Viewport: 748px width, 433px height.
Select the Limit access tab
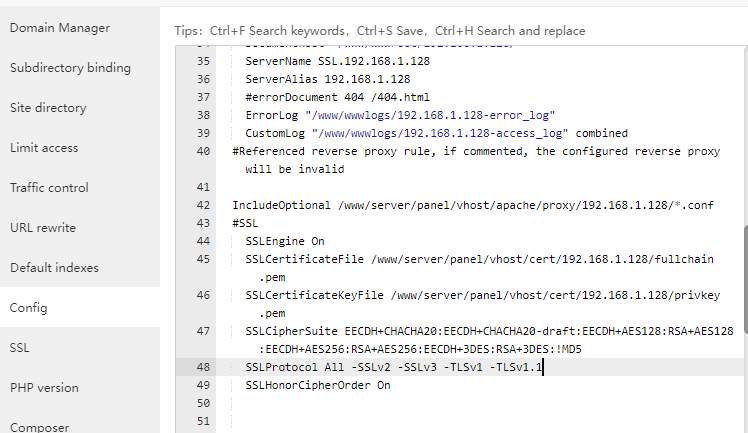point(44,148)
